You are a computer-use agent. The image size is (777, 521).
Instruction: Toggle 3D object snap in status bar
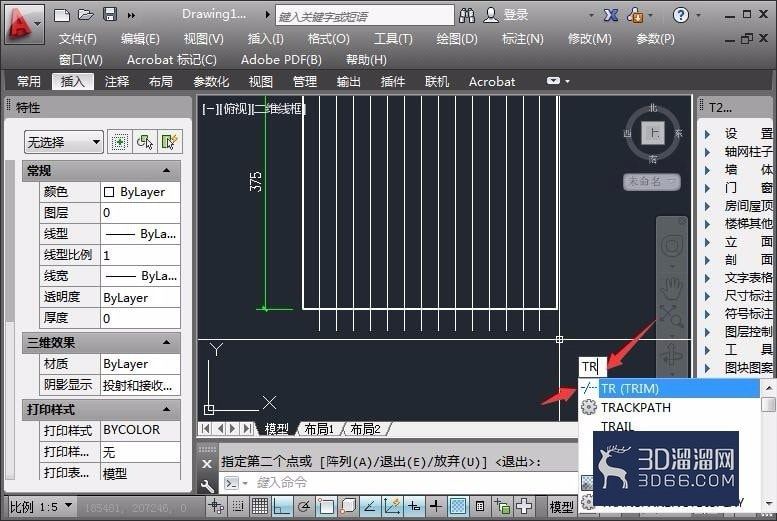(348, 506)
